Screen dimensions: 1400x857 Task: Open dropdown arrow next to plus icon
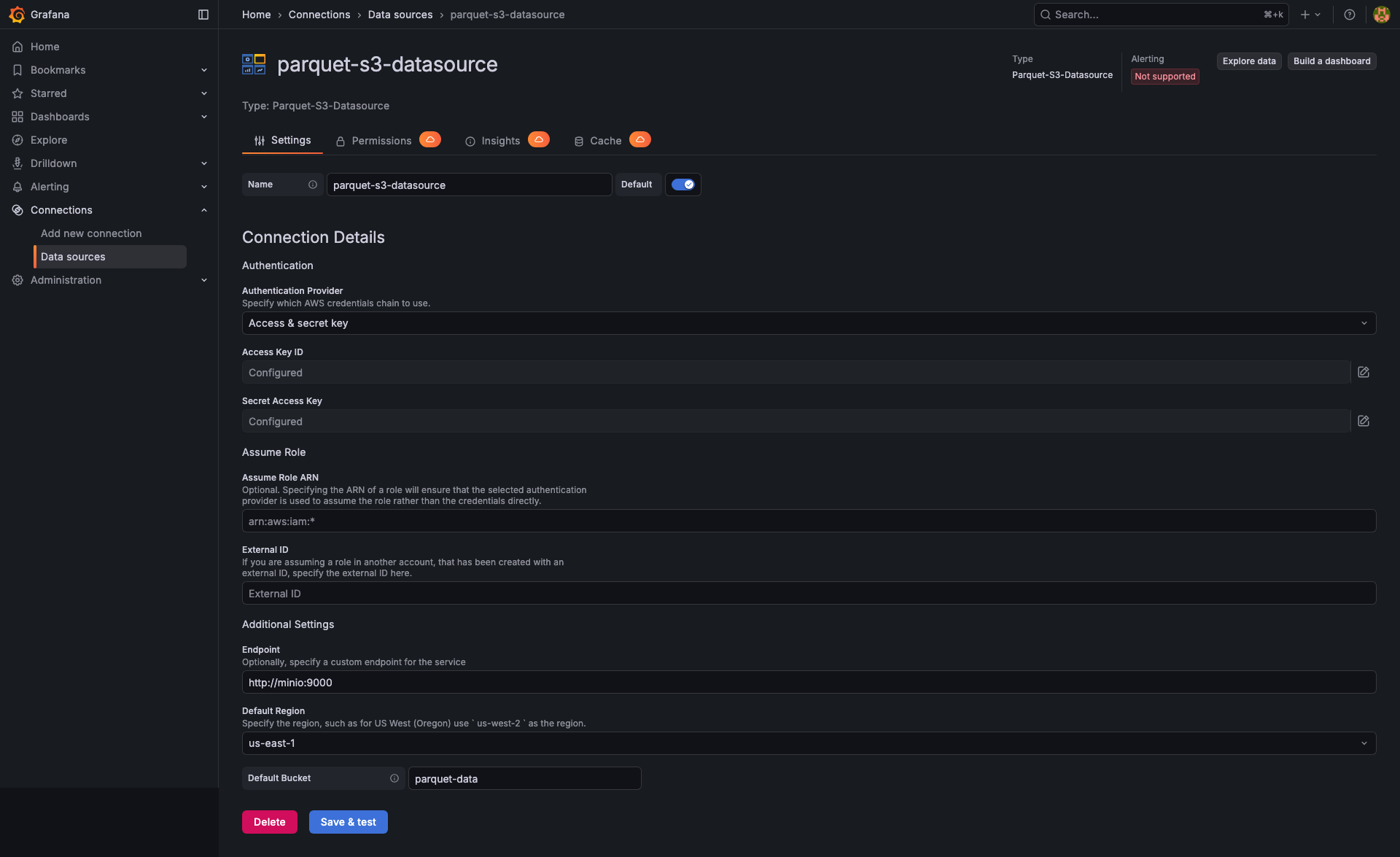(1318, 15)
